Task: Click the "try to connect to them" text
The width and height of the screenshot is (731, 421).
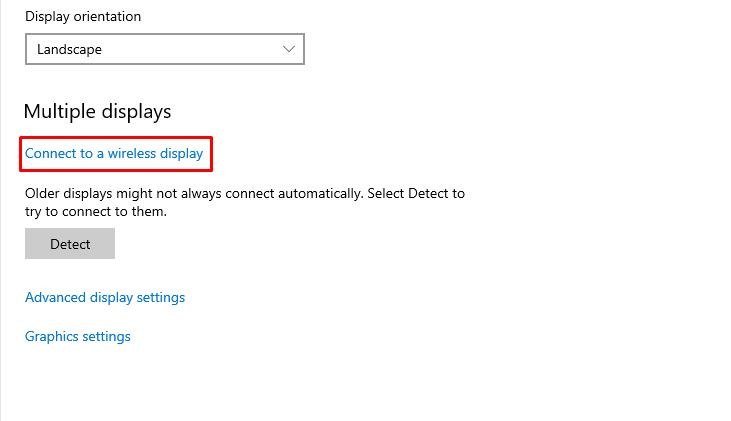Action: [95, 212]
